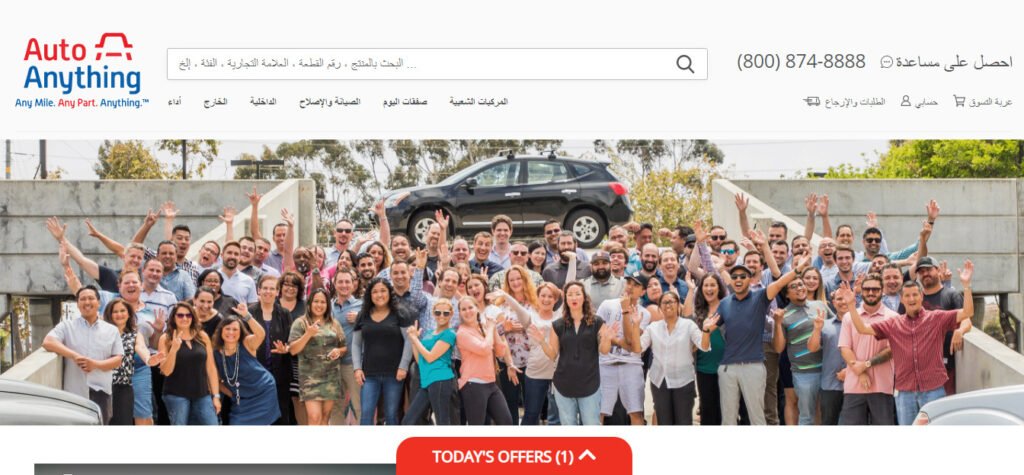The height and width of the screenshot is (475, 1024).
Task: Click the AutoAnything logo
Action: [82, 70]
